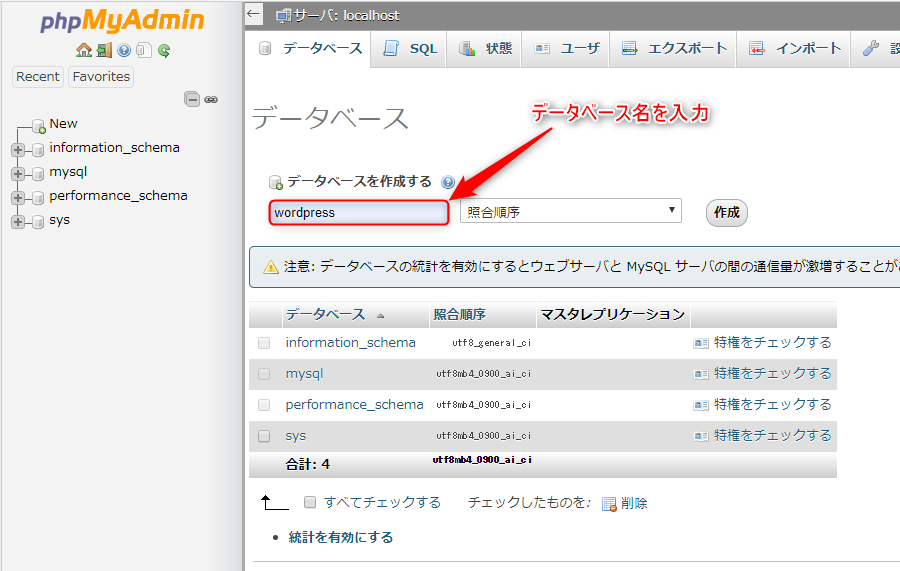Viewport: 900px width, 571px height.
Task: Tick the sys database checkbox
Action: point(264,436)
